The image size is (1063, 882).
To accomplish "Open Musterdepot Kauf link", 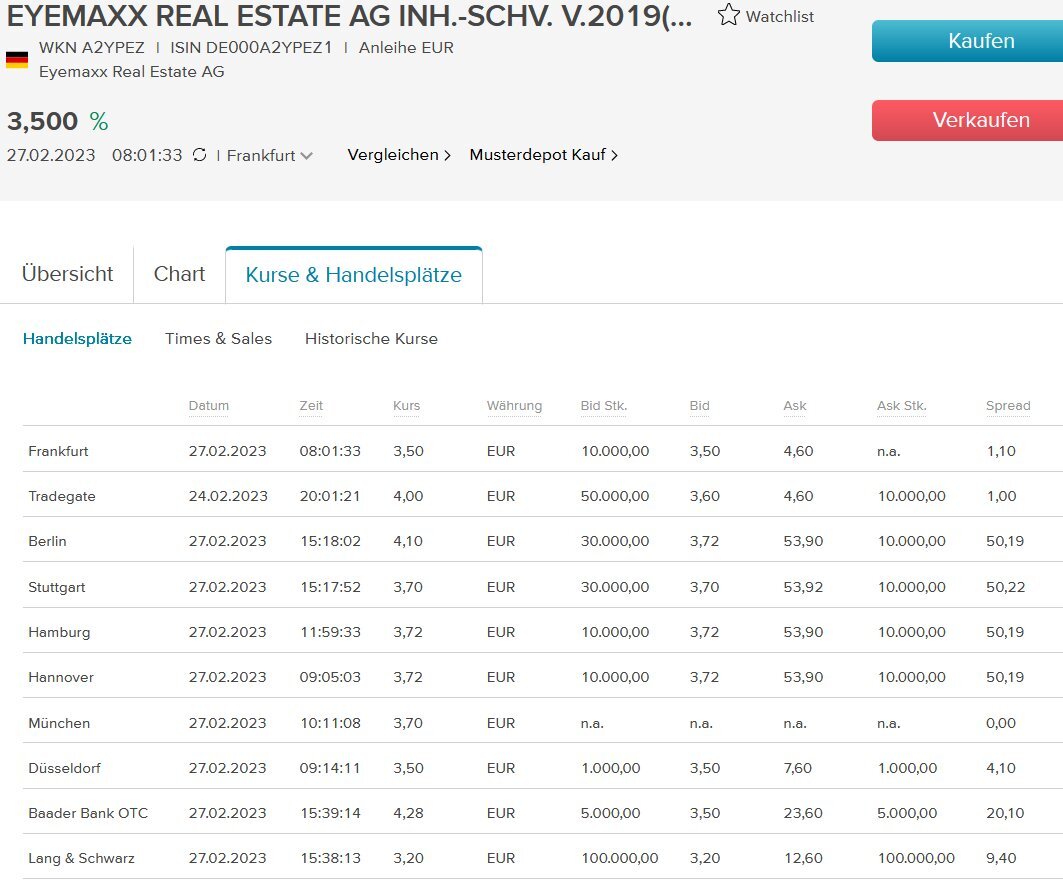I will click(544, 155).
